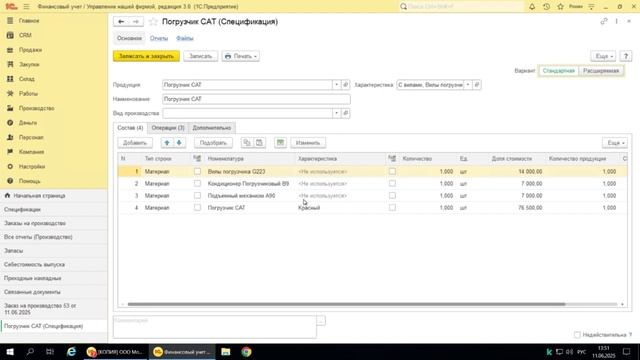Screen dimensions: 640x360
Task: Go back with the left arrow button
Action: 121,22
